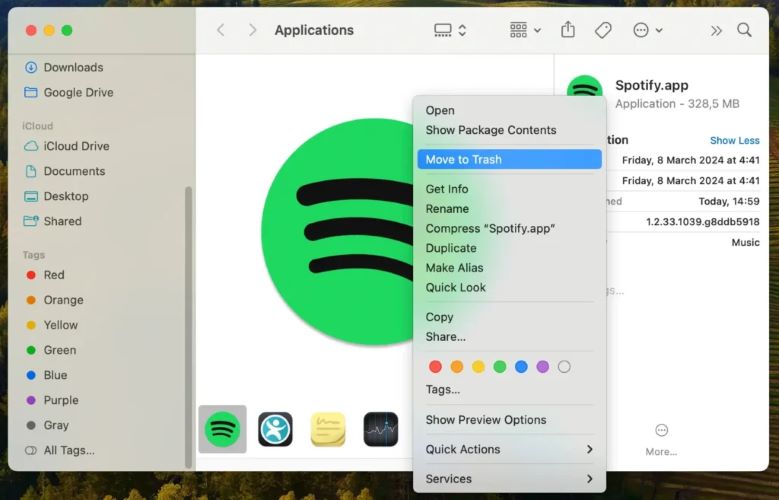Apply red tag dot in context menu

[x=435, y=367]
